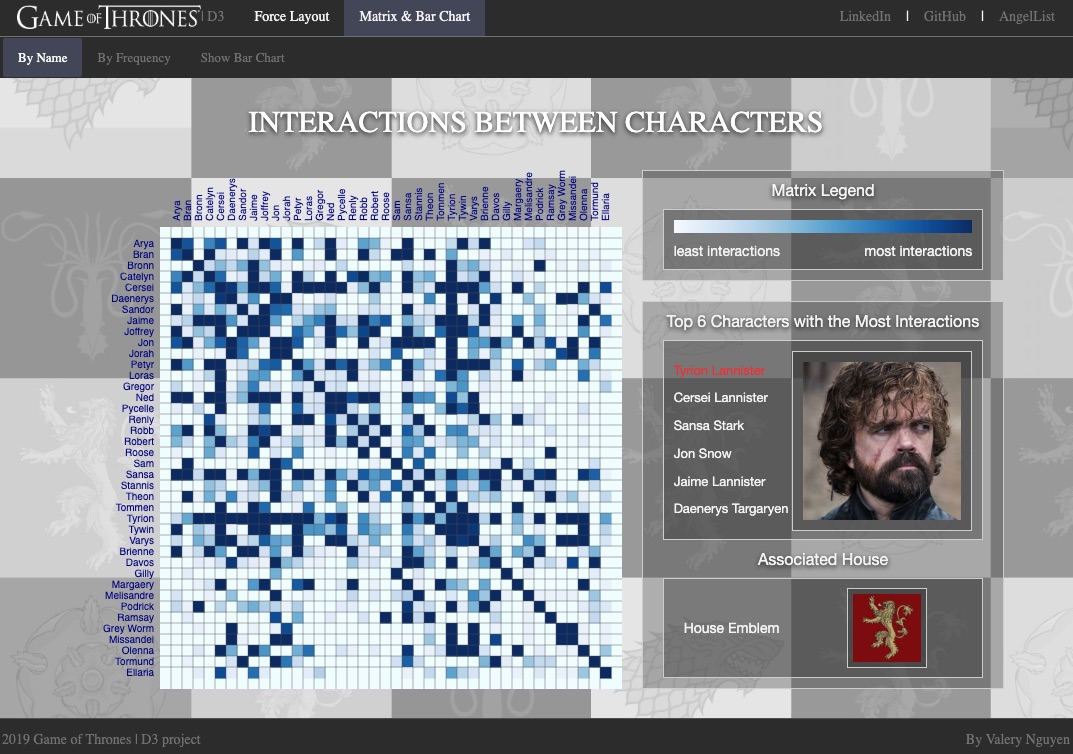The height and width of the screenshot is (754, 1073).
Task: Click the Tywin row label
Action: pyautogui.click(x=141, y=530)
